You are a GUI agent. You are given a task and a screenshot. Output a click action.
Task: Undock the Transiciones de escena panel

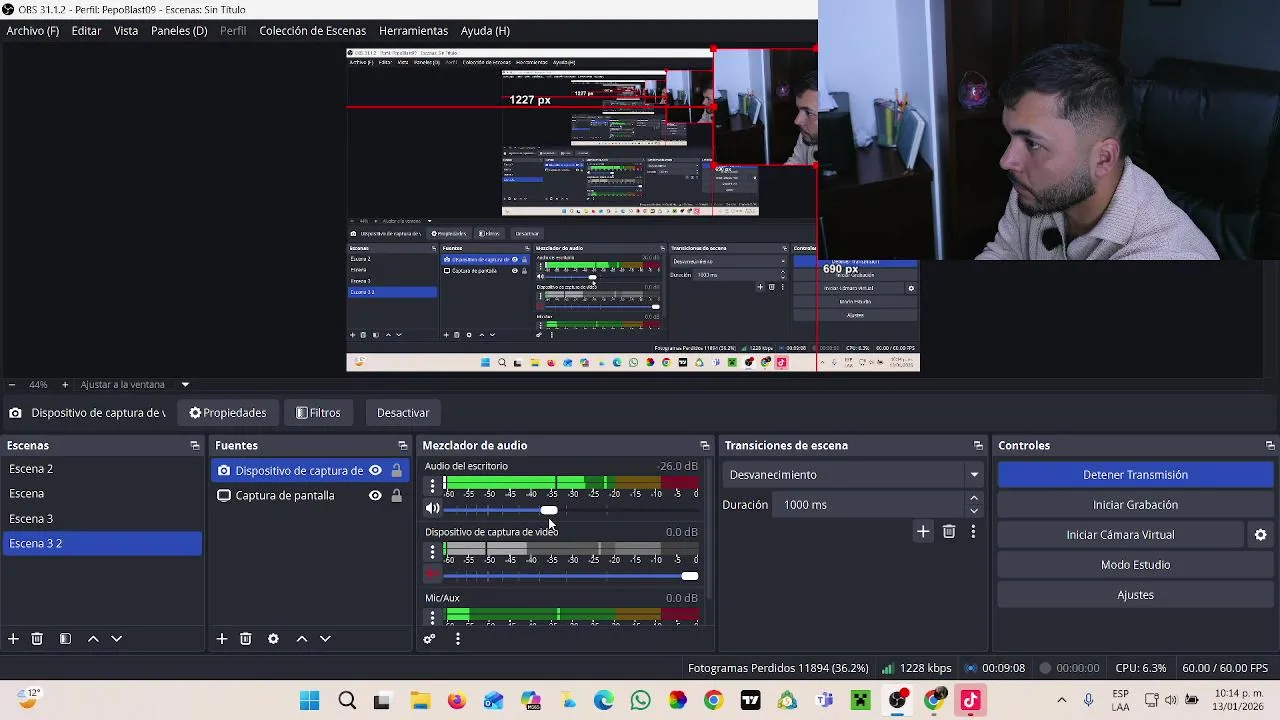(x=978, y=446)
